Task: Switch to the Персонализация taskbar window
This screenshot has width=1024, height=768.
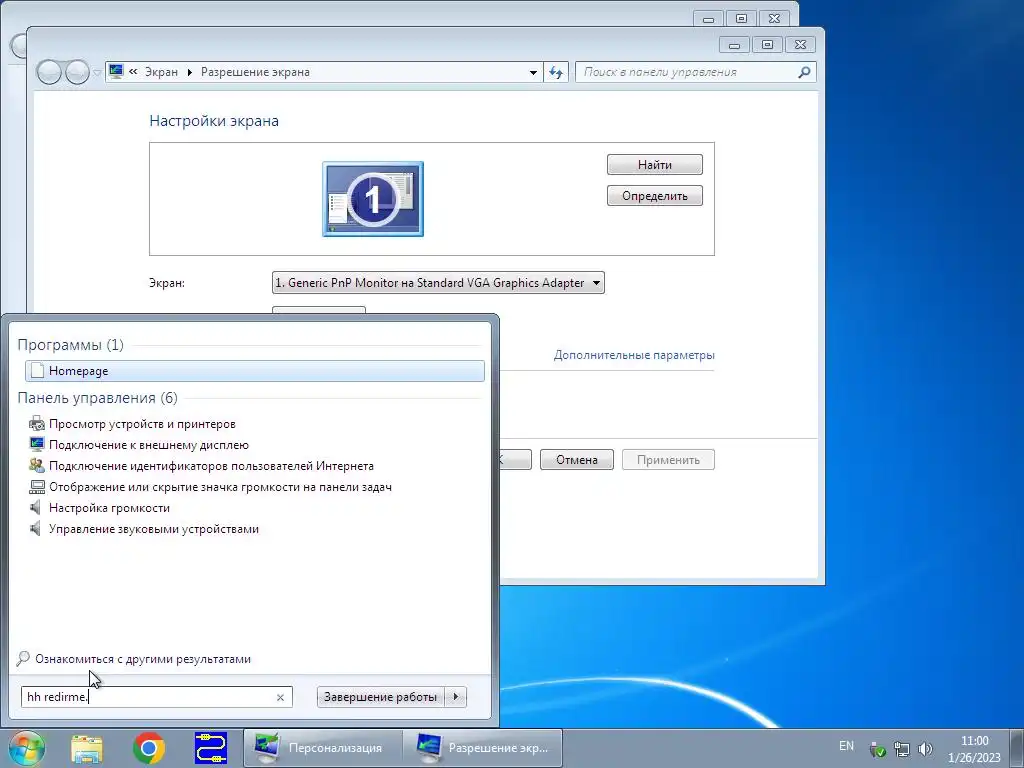Action: coord(323,748)
